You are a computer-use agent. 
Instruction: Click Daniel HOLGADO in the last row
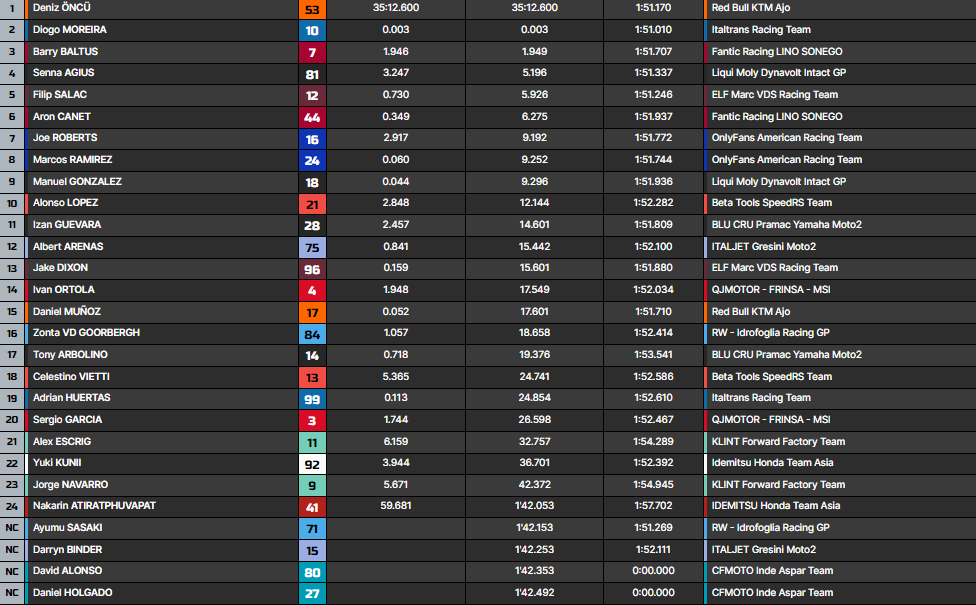[72, 593]
